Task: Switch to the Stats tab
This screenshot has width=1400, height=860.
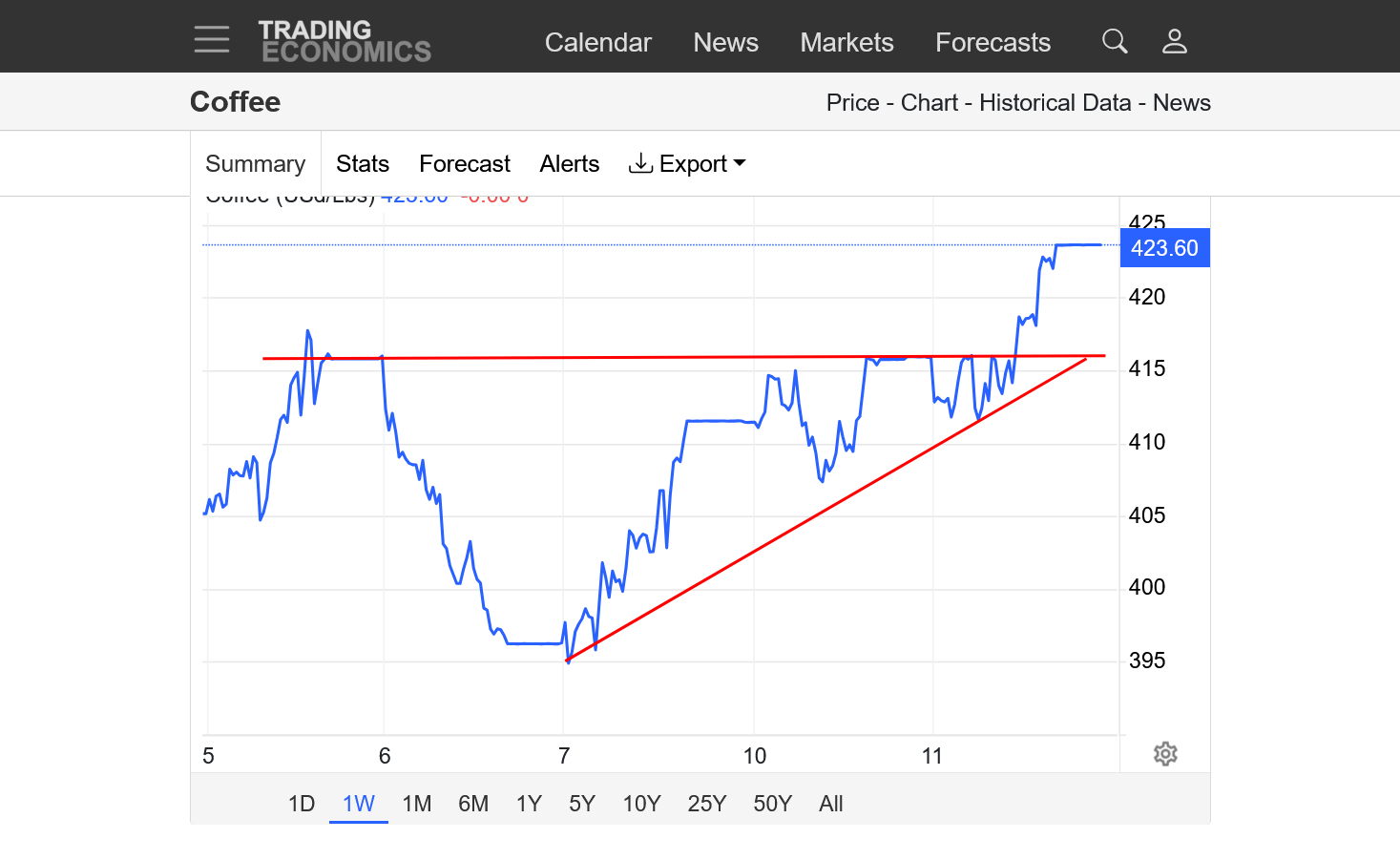Action: [x=362, y=164]
